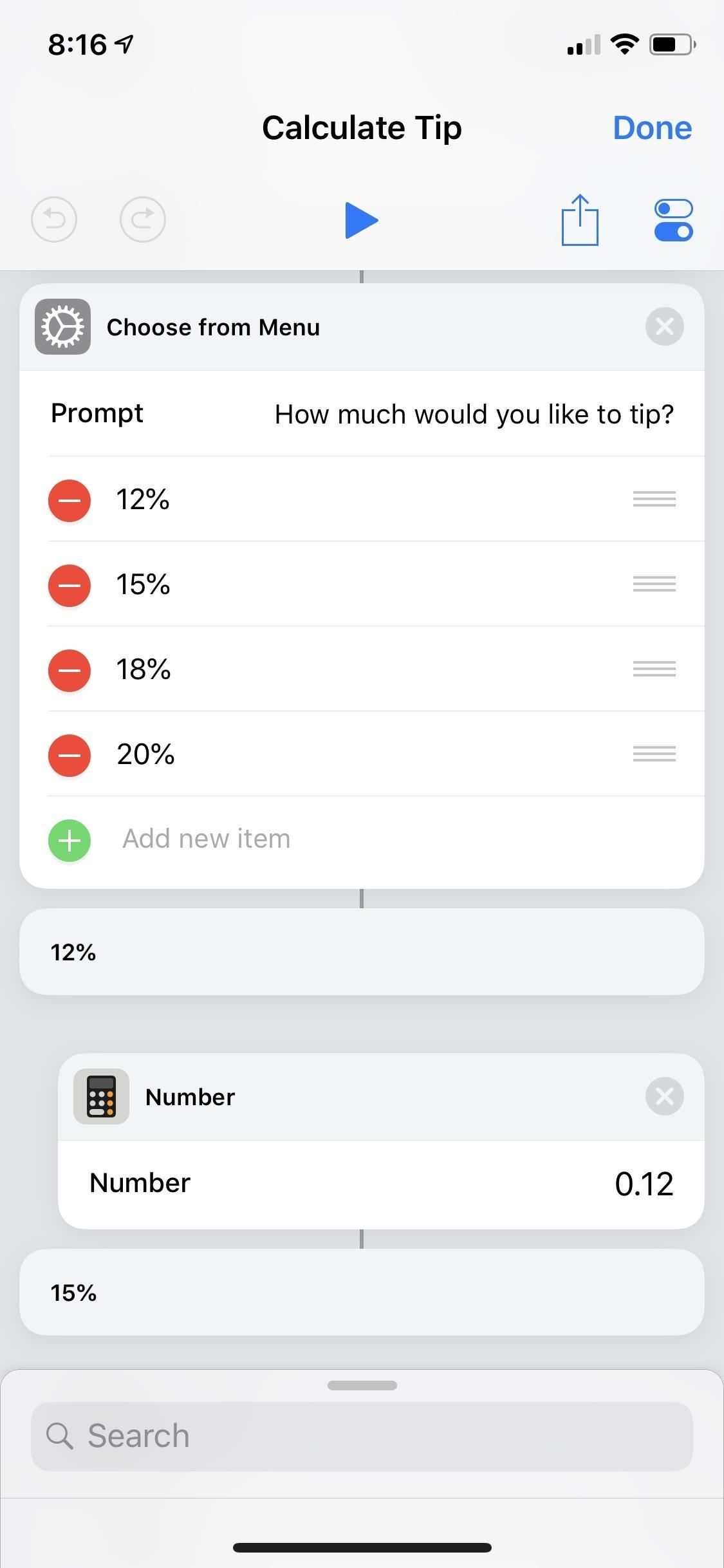724x1568 pixels.
Task: Remove the Choose from Menu action
Action: 664,326
